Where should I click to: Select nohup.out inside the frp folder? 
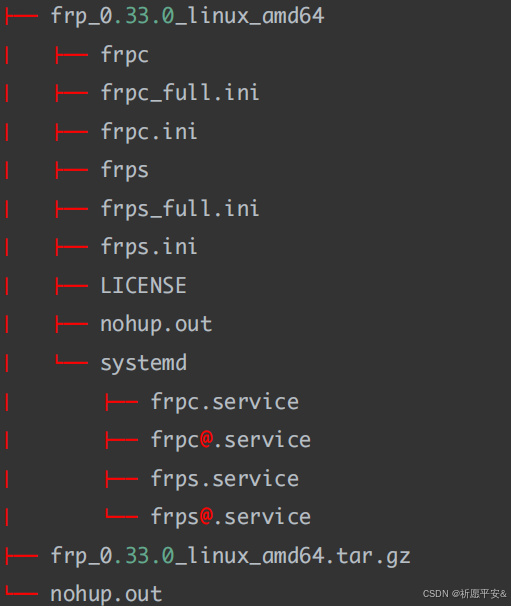[156, 325]
